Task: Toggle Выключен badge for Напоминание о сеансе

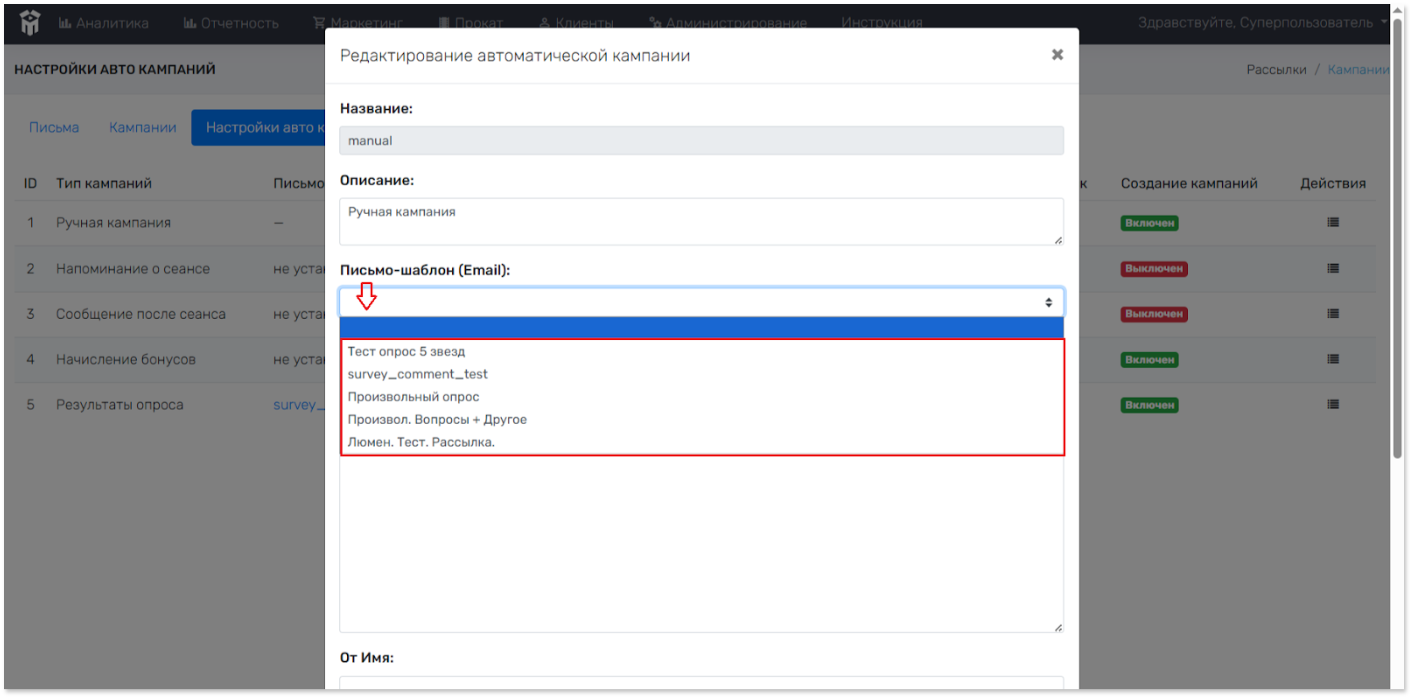Action: tap(1153, 269)
